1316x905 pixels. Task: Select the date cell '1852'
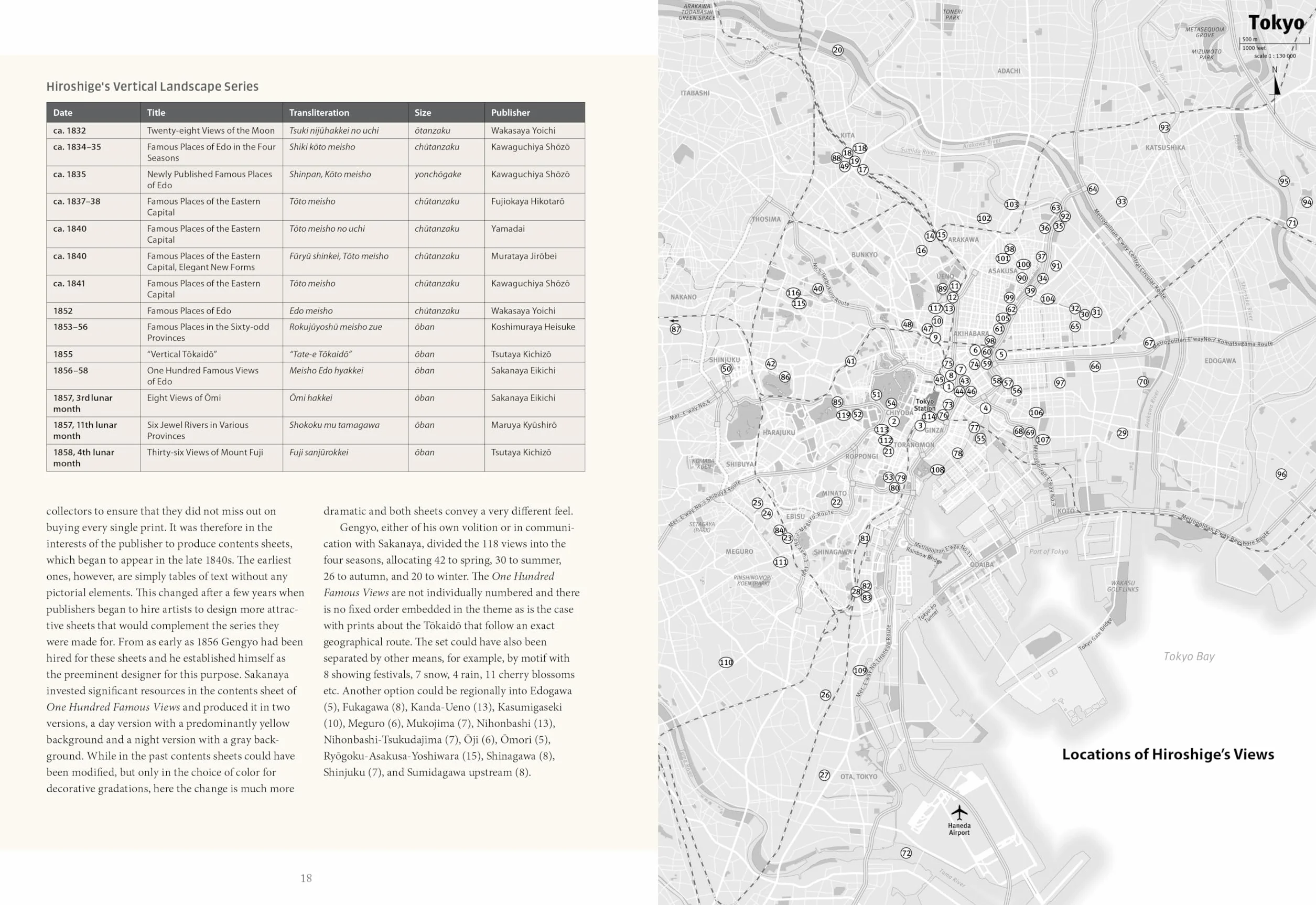pos(93,311)
